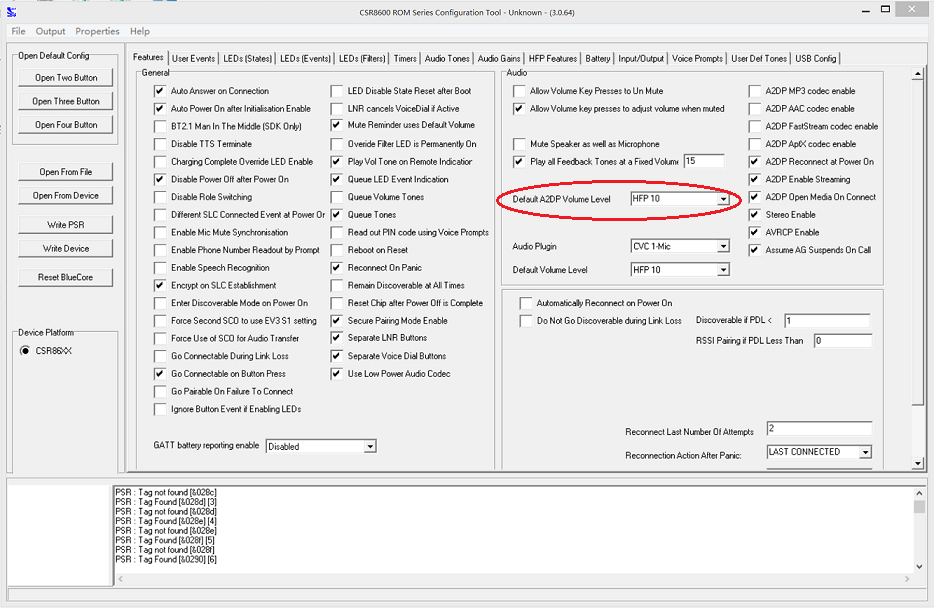Click the Open Four Button button
The image size is (934, 608).
point(66,125)
